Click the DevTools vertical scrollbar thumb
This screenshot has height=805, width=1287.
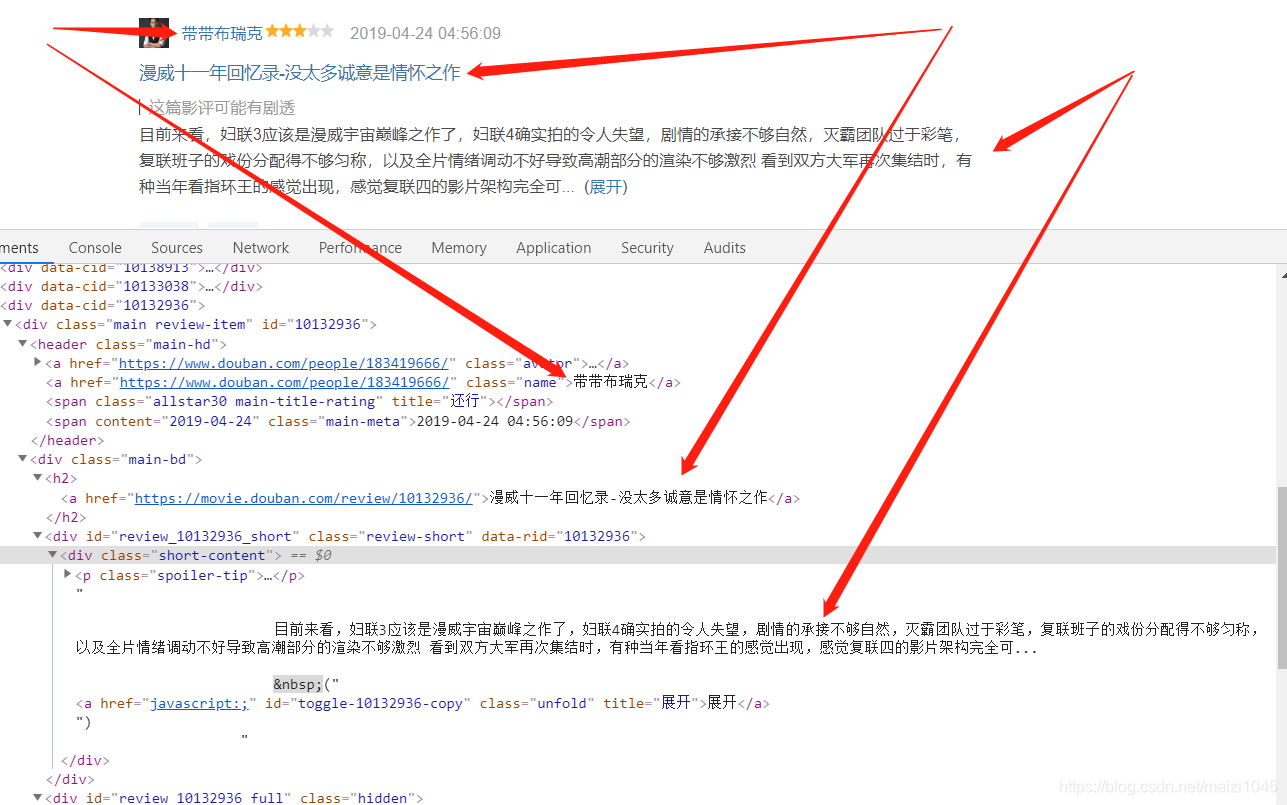(1281, 578)
